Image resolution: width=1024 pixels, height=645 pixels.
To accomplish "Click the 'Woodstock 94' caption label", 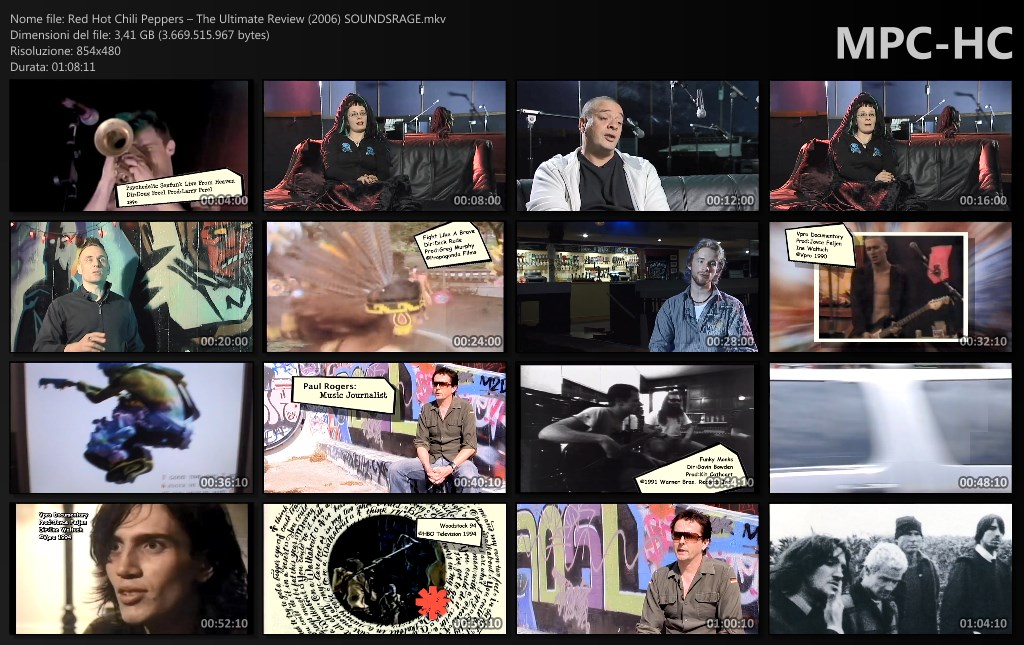I will pos(449,531).
